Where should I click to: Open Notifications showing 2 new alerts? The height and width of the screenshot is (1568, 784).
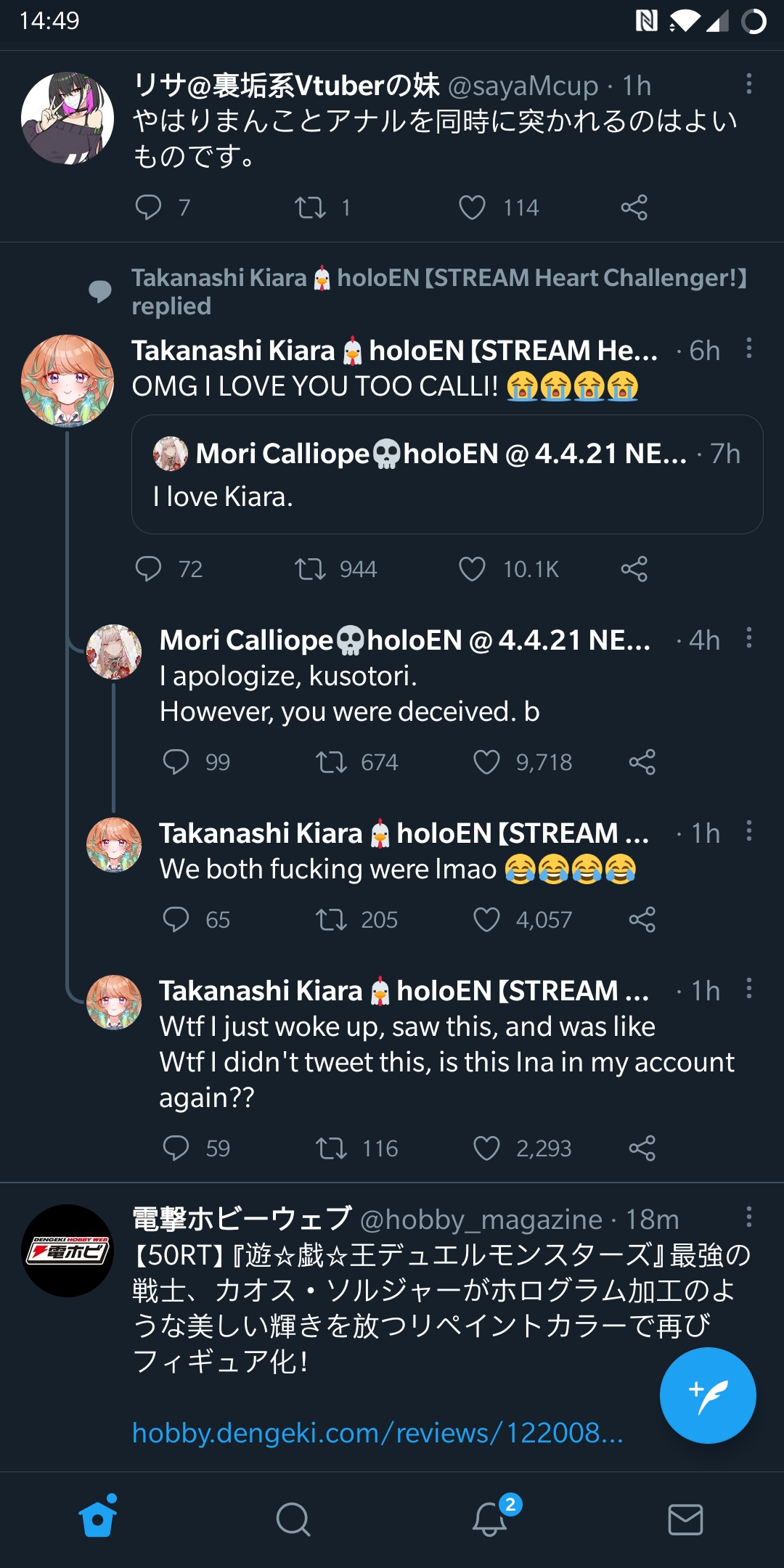coord(490,1520)
